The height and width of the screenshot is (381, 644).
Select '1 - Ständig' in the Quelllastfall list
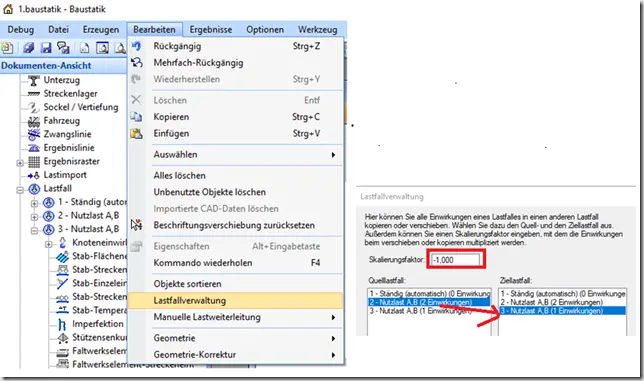429,294
